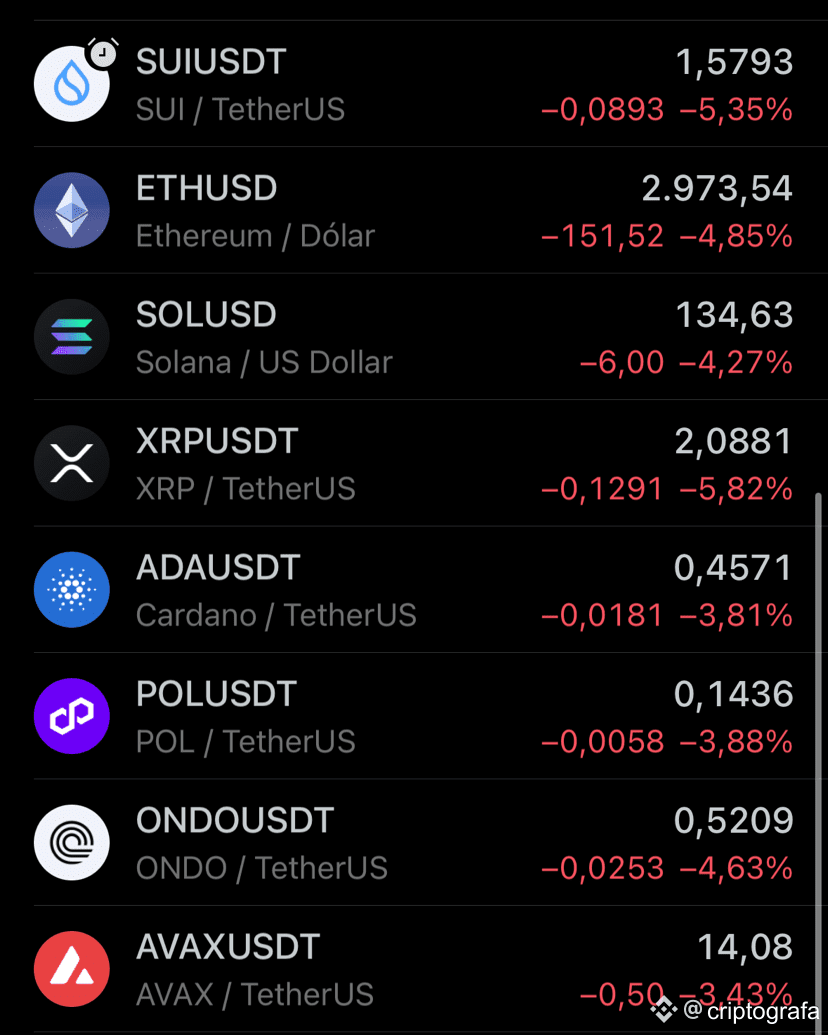This screenshot has width=828, height=1035.
Task: Tap the Ethereum diamond logo icon
Action: point(71,211)
